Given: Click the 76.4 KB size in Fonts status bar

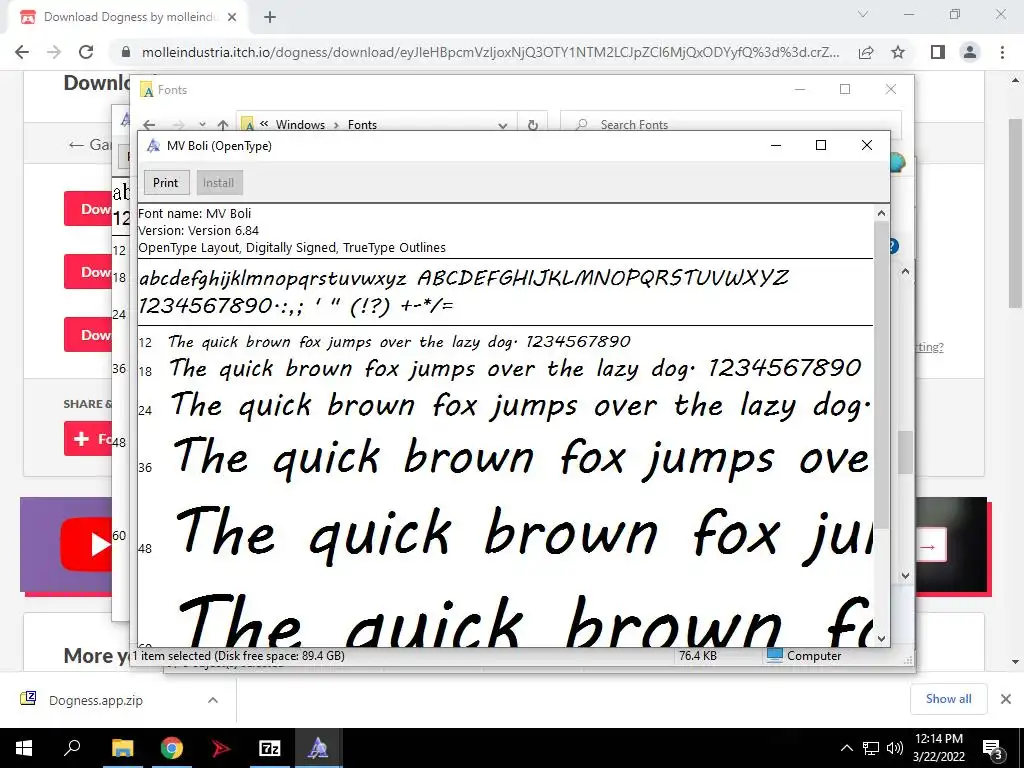Looking at the screenshot, I should coord(697,656).
